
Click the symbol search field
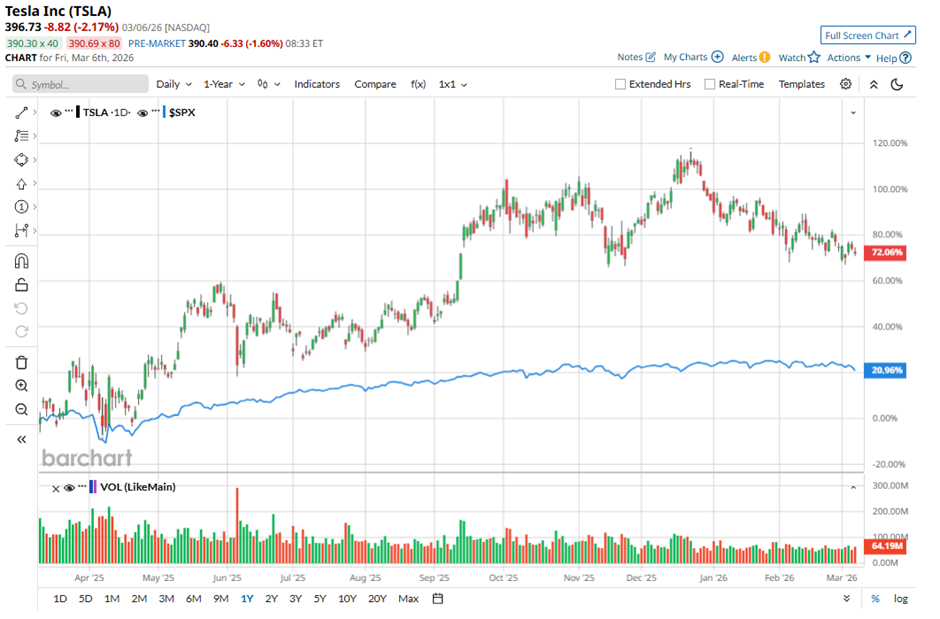pos(81,85)
